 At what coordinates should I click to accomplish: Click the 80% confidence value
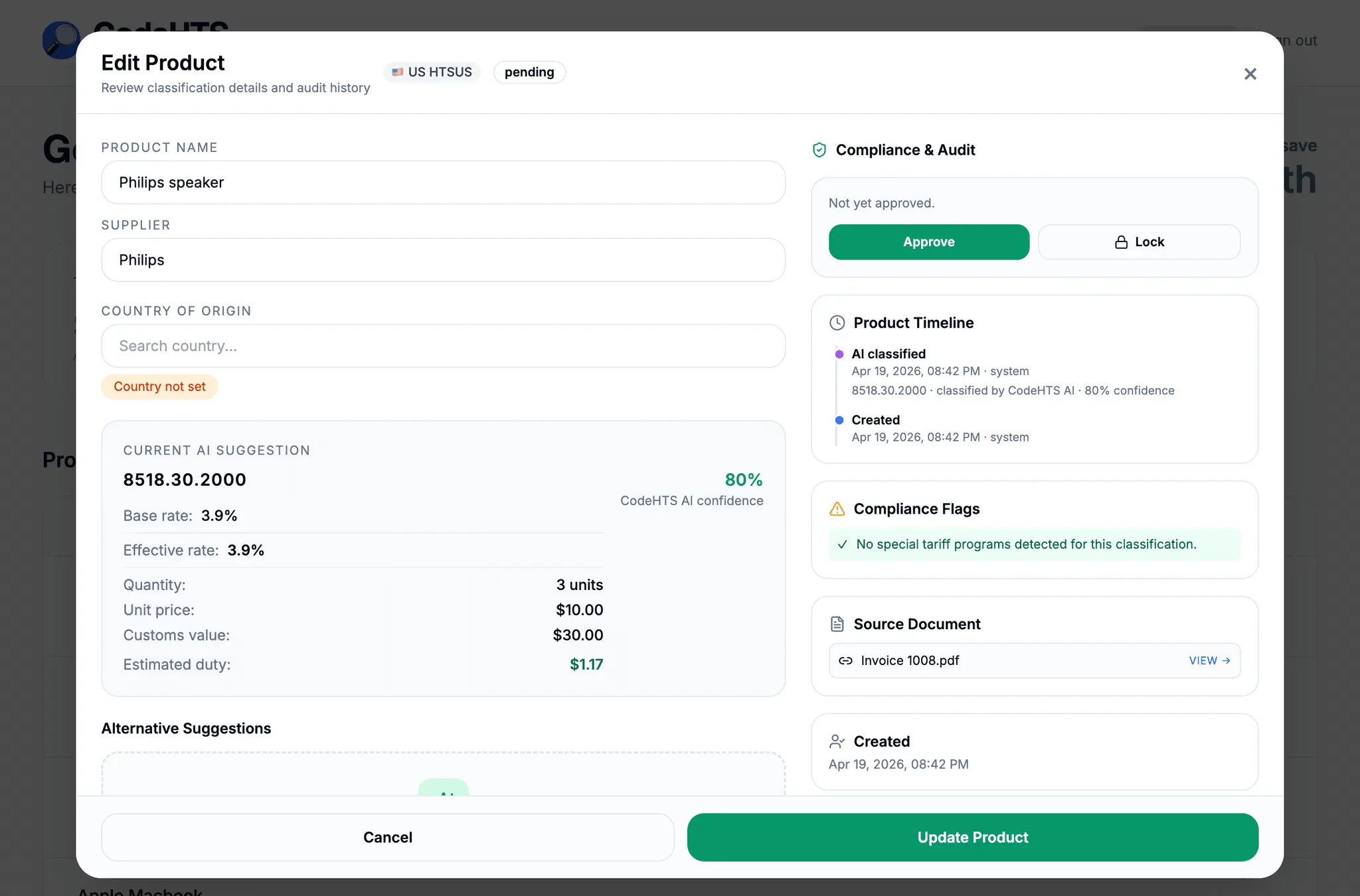point(743,480)
